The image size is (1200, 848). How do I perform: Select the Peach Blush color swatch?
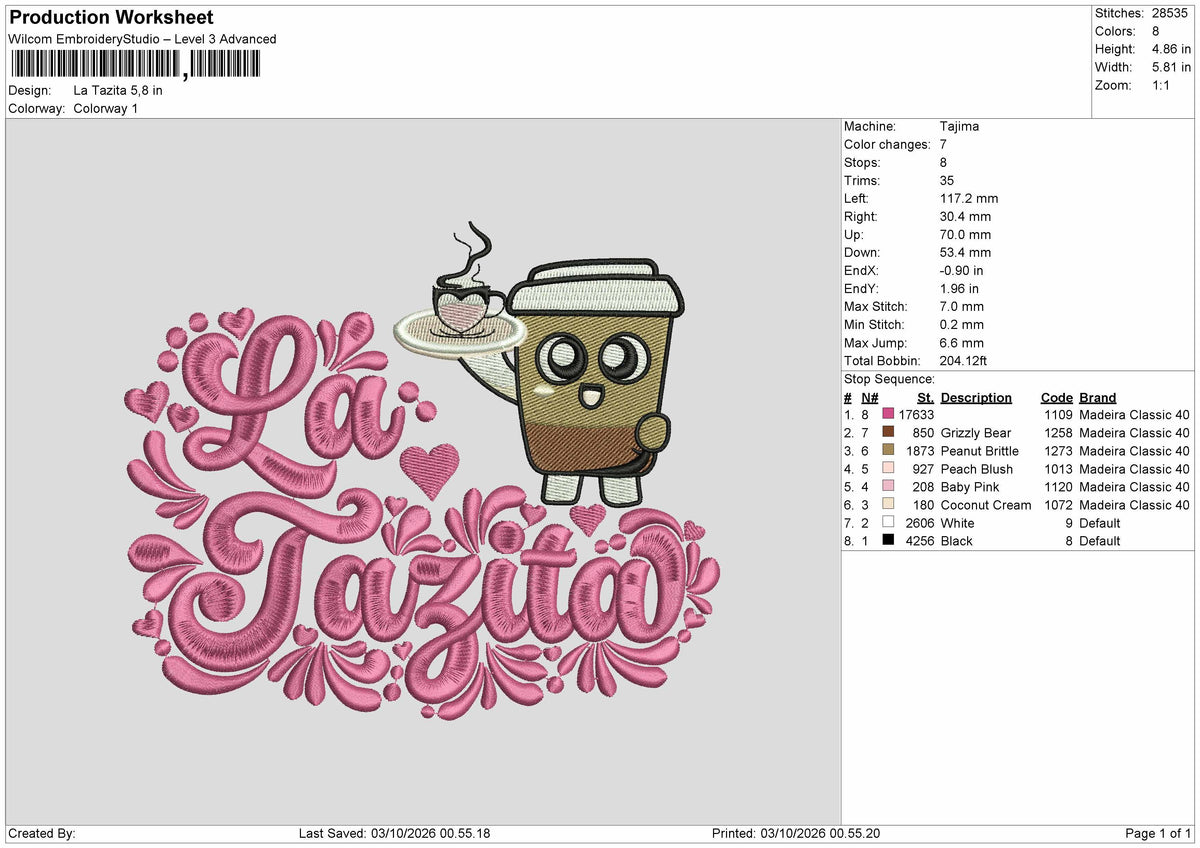(x=888, y=468)
